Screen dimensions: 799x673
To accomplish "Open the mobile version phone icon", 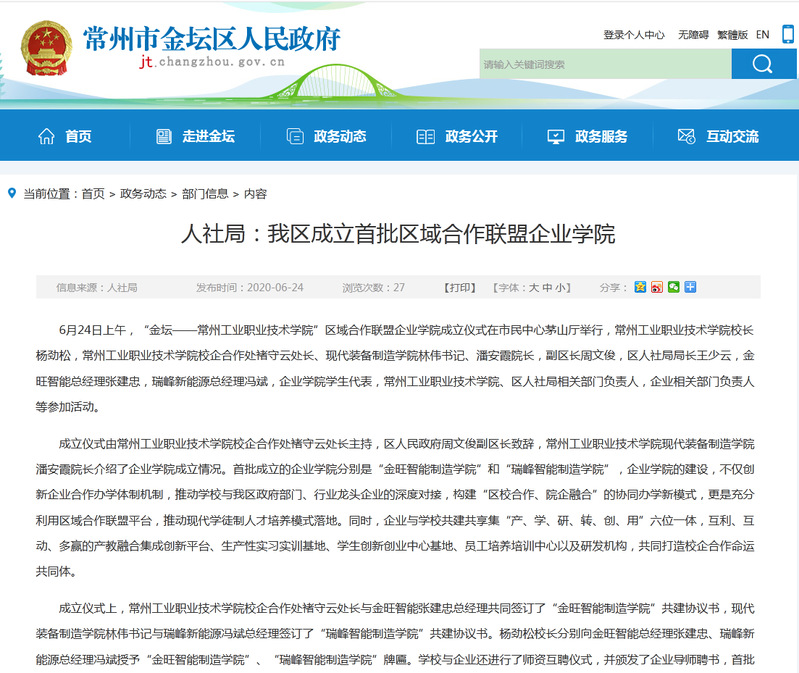I will click(788, 34).
